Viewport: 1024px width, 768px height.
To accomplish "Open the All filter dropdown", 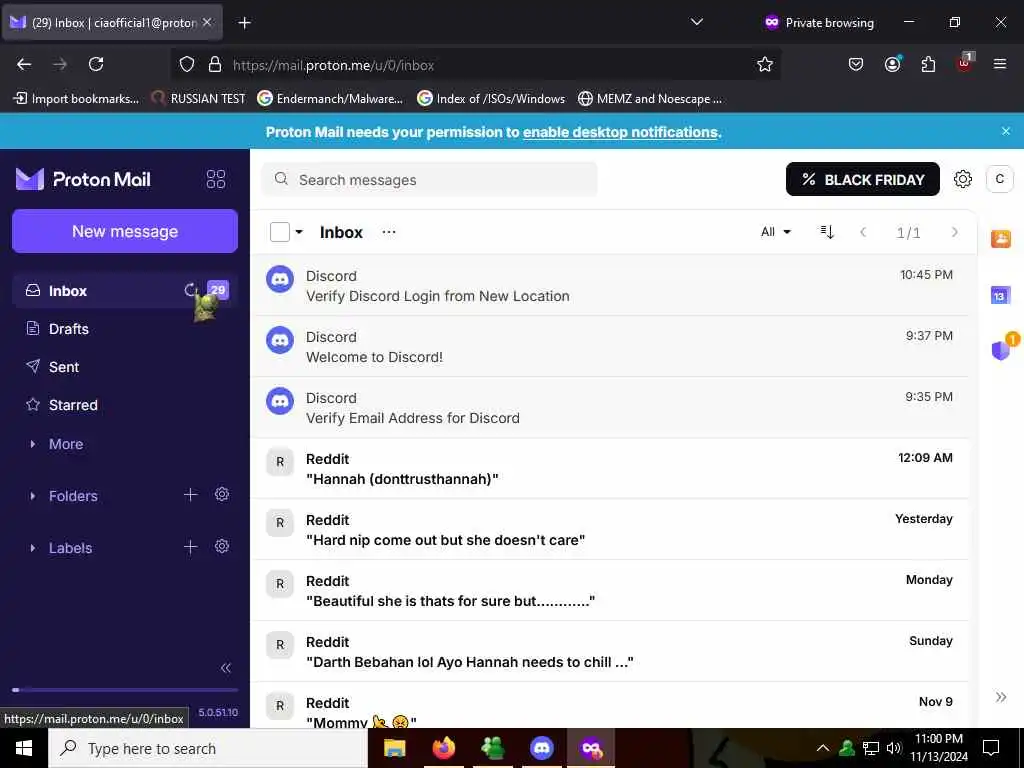I will click(776, 232).
